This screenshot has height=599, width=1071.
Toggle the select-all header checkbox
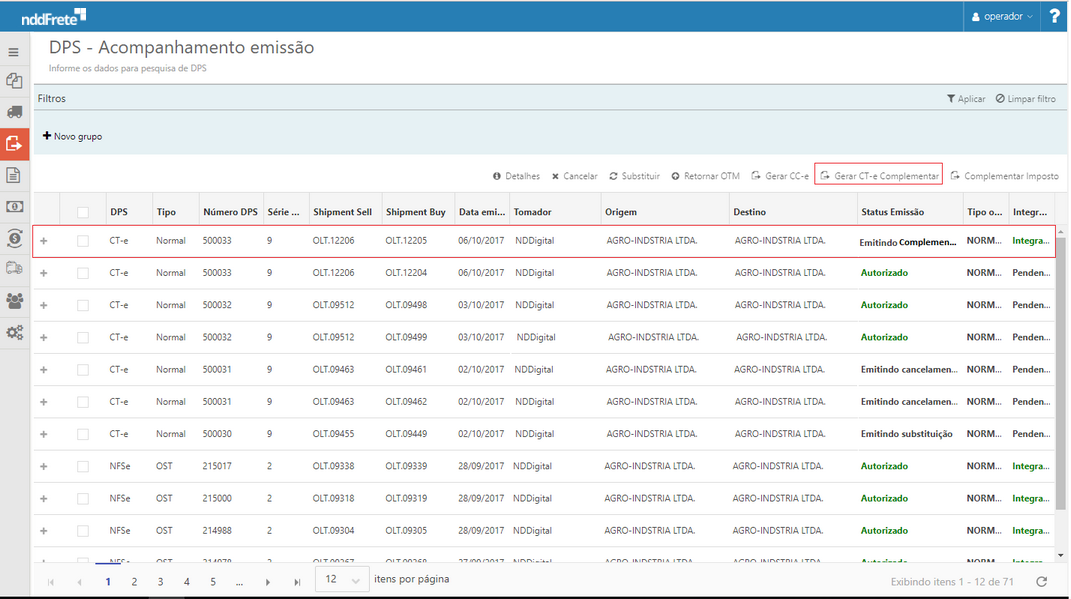tap(83, 212)
